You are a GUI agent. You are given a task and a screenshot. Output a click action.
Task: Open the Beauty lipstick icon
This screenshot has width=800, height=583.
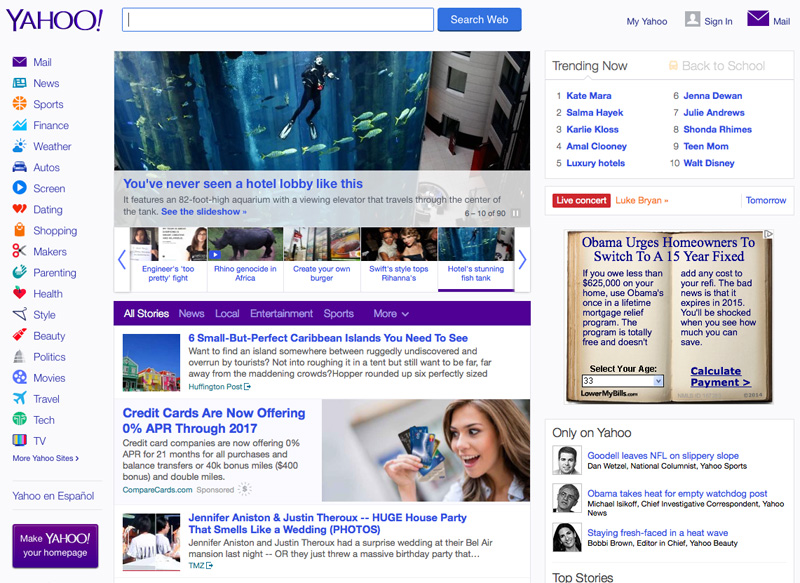(x=19, y=335)
